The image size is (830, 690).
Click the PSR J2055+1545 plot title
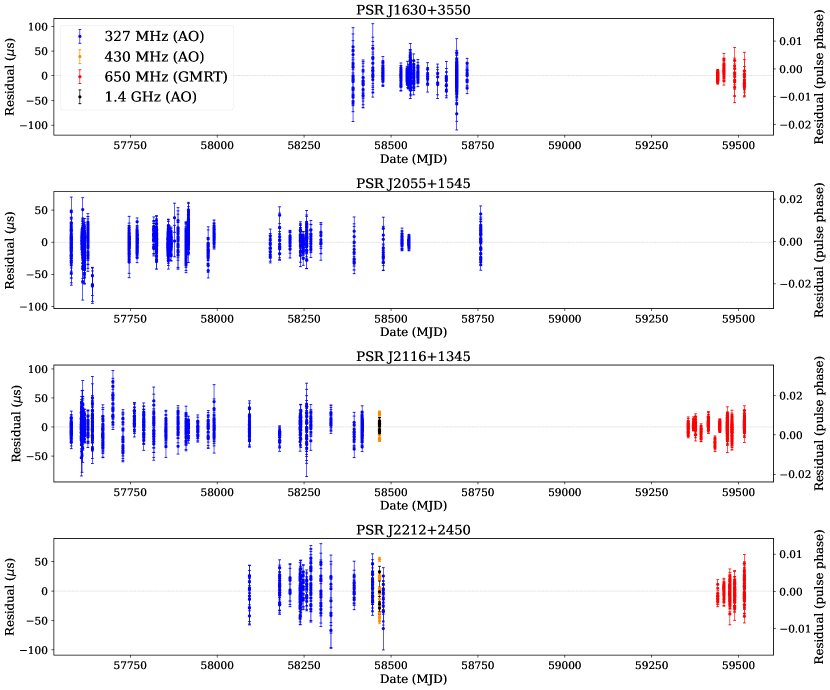[413, 183]
